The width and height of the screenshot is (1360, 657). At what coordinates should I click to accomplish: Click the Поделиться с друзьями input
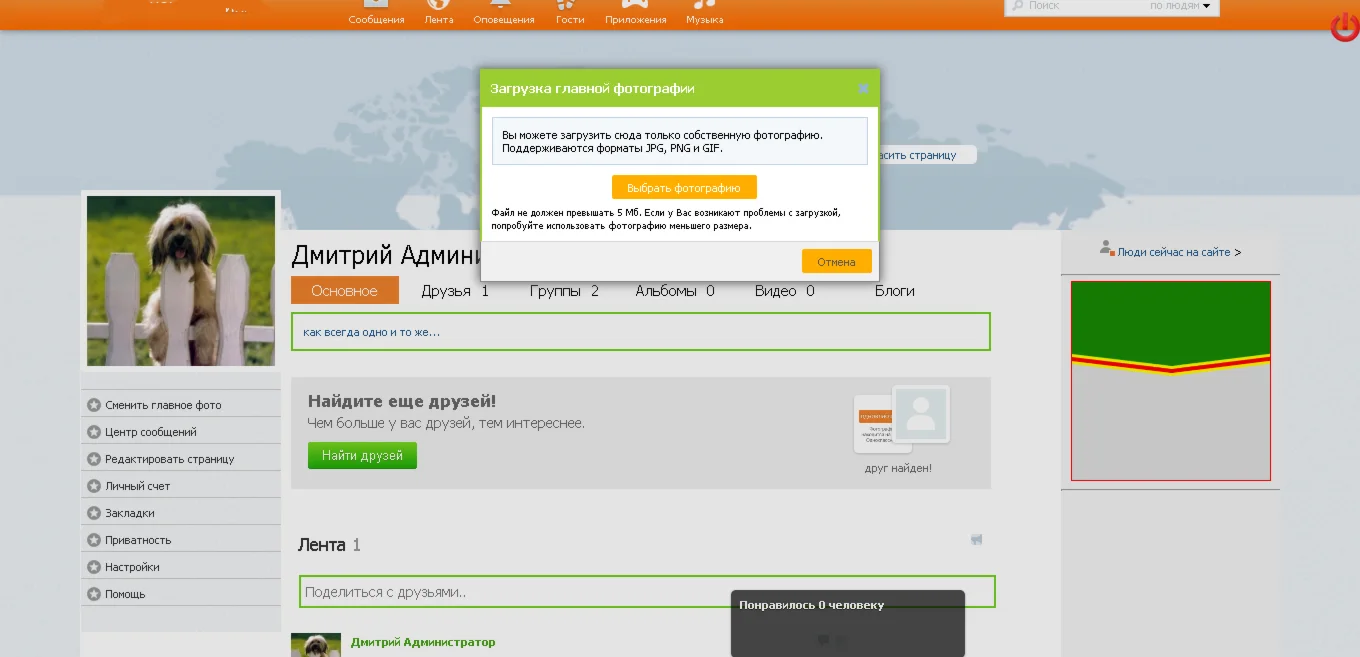[647, 591]
